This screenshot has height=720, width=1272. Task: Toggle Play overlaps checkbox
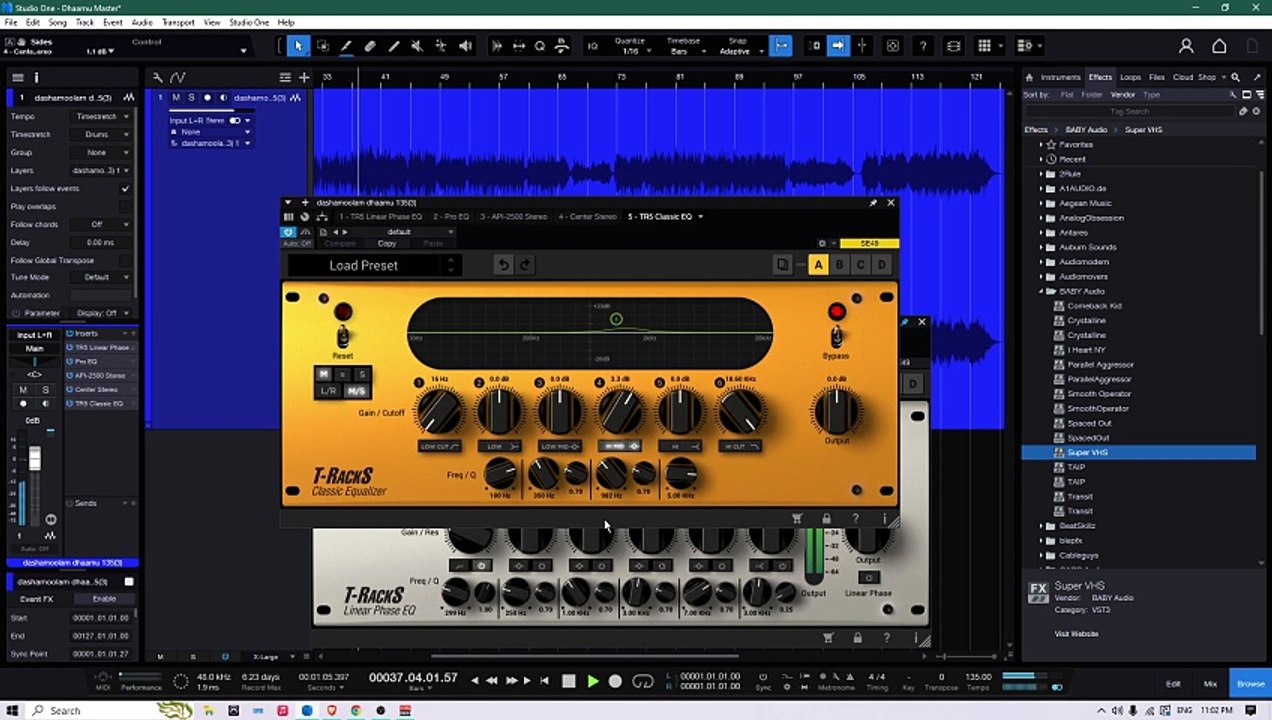click(x=125, y=206)
